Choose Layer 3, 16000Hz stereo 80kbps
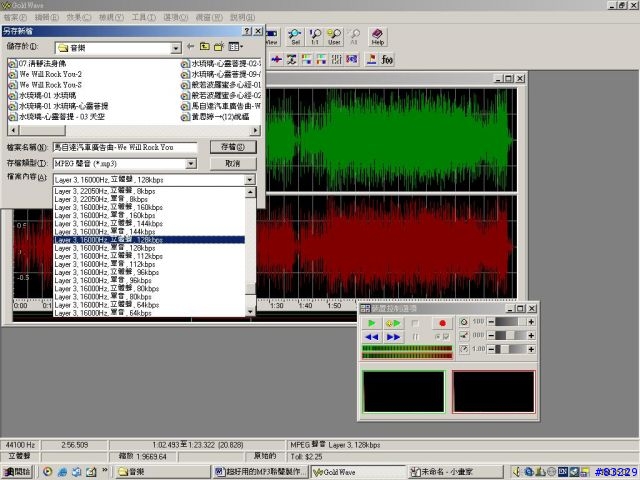Viewport: 640px width, 480px height. 149,289
